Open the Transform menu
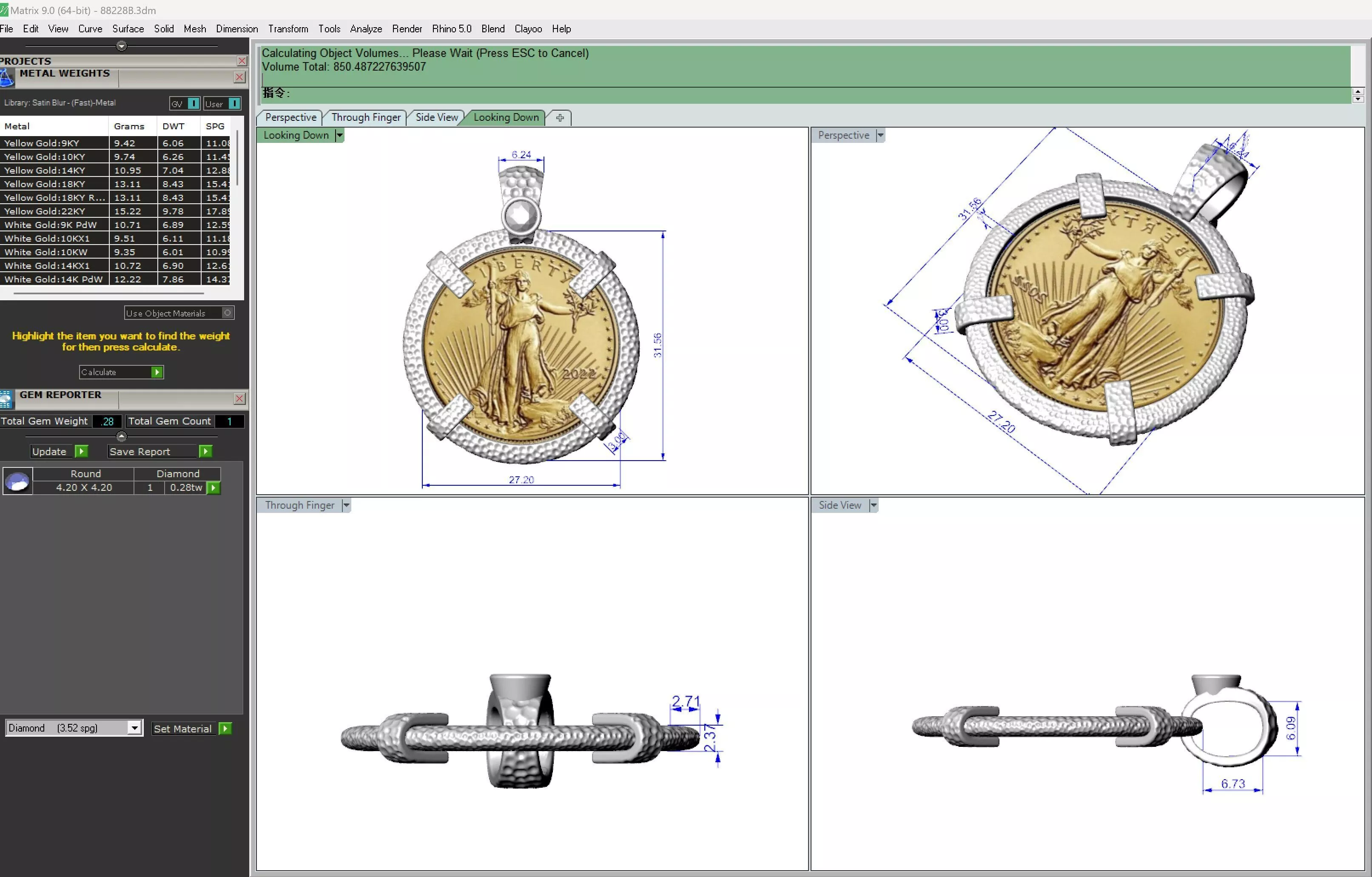This screenshot has height=877, width=1372. coord(288,29)
